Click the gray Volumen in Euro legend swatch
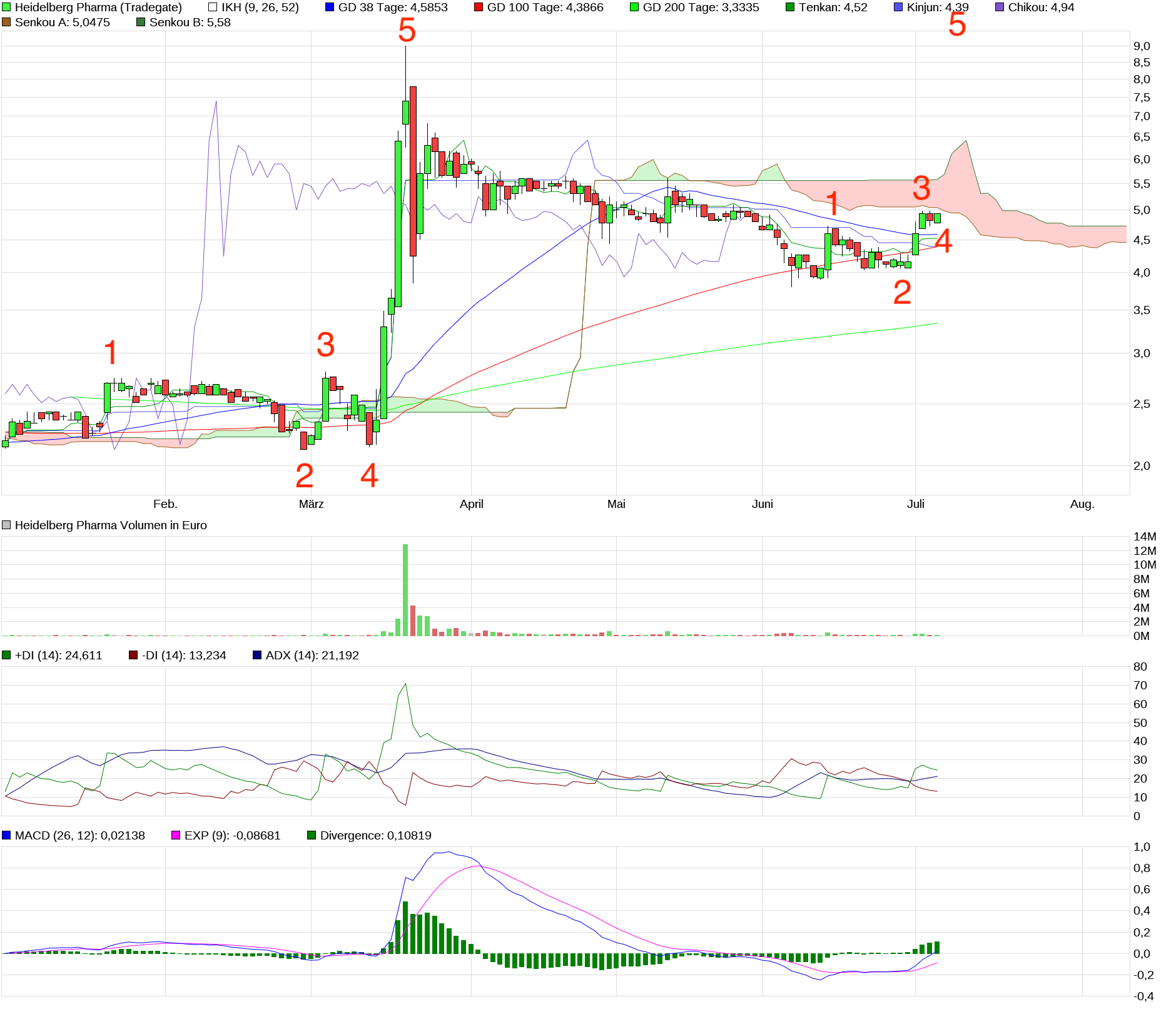This screenshot has width=1176, height=1009. pos(6,525)
